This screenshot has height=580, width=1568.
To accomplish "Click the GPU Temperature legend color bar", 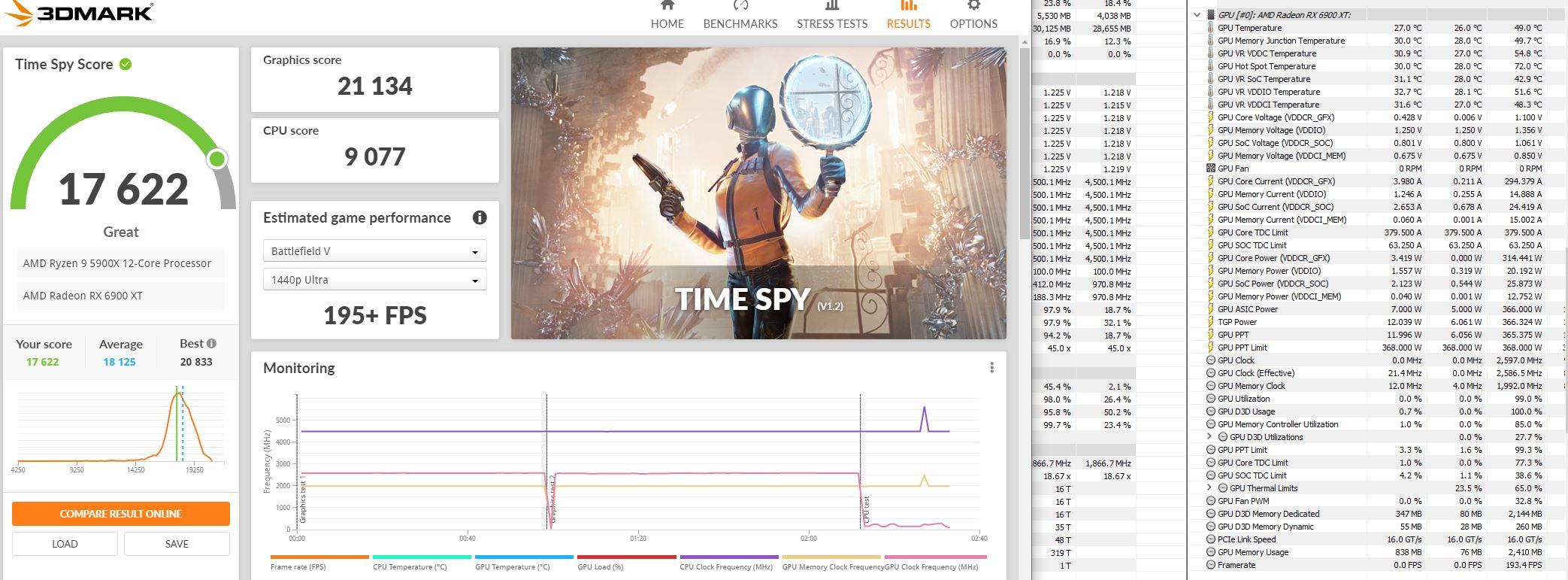I will point(524,557).
